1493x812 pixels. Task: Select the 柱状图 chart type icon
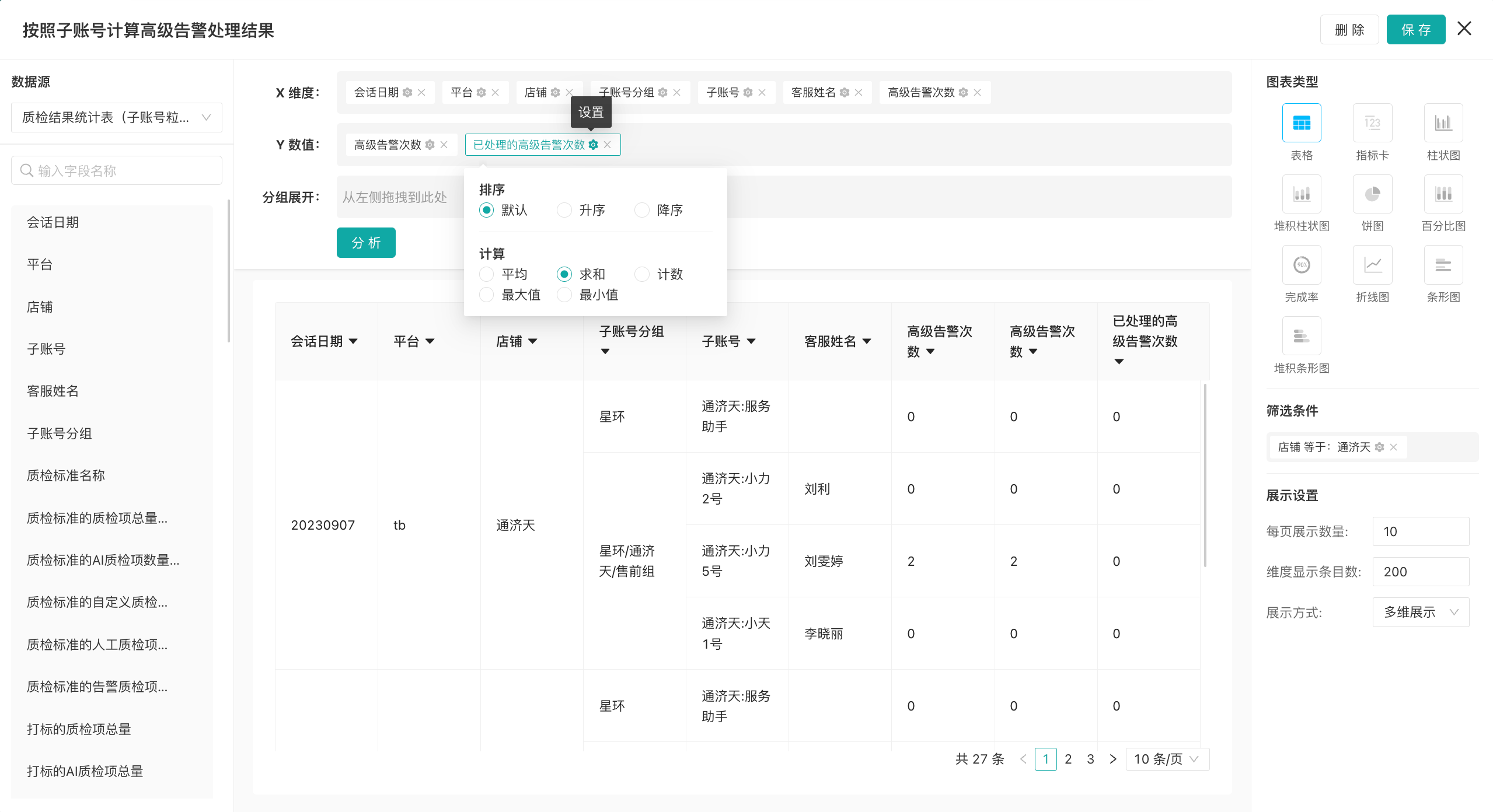tap(1443, 123)
